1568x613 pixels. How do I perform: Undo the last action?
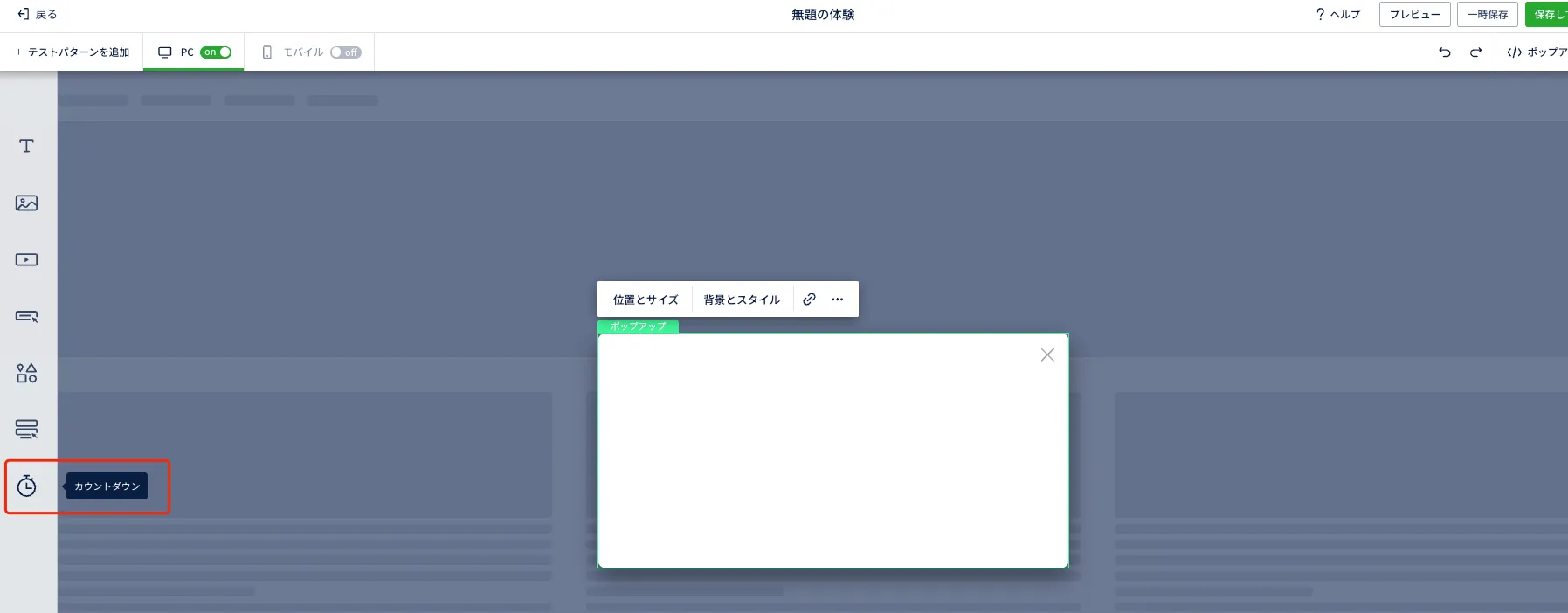pos(1445,52)
